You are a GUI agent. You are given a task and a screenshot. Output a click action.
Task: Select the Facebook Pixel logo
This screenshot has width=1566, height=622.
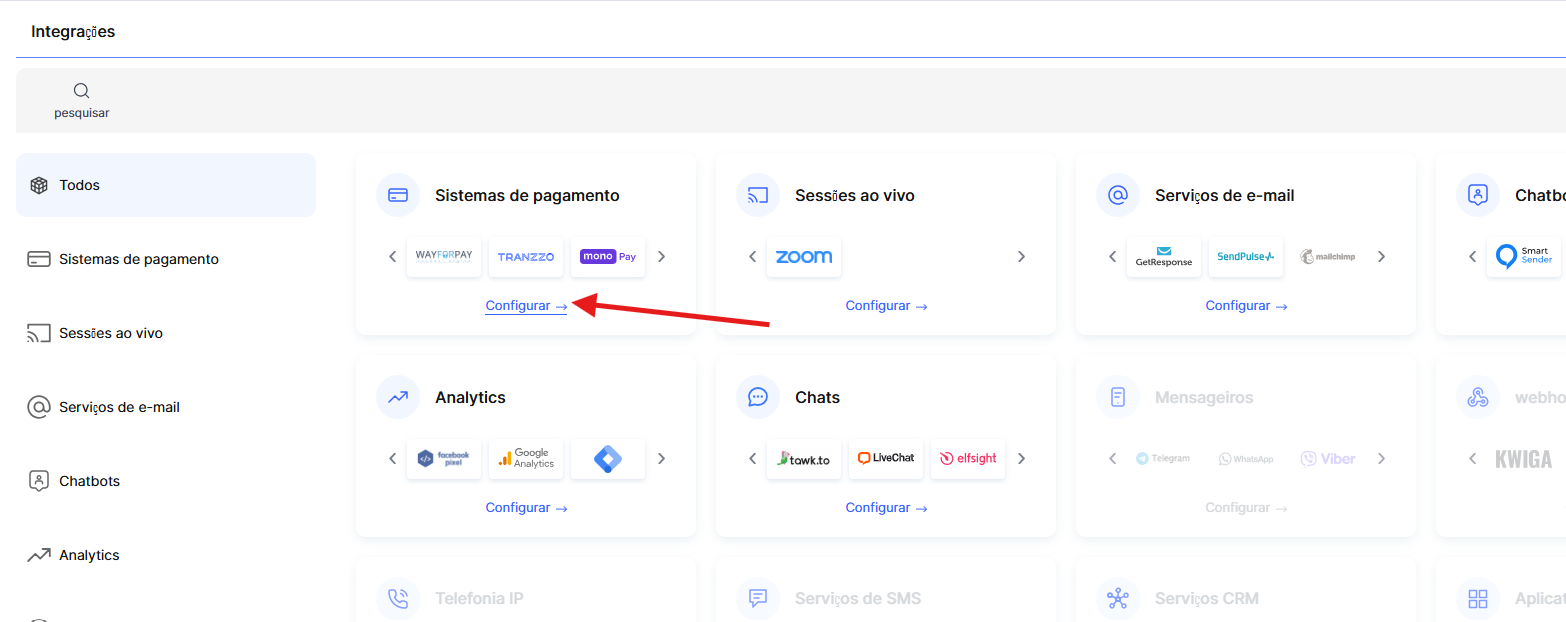point(444,459)
